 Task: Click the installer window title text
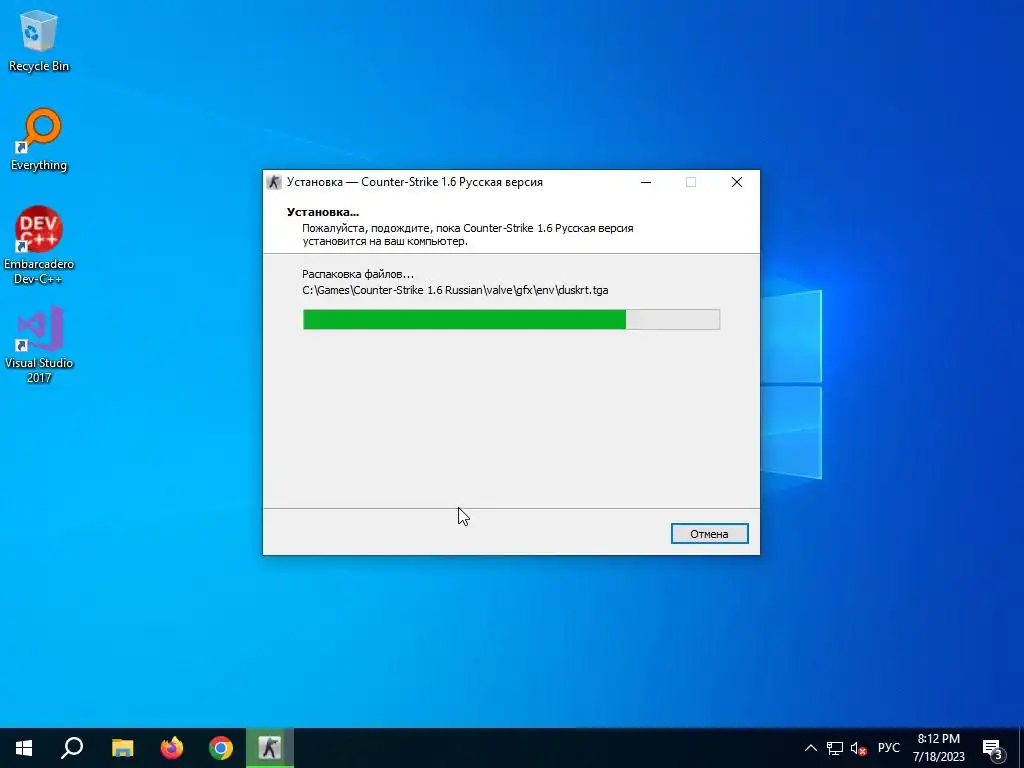(415, 182)
